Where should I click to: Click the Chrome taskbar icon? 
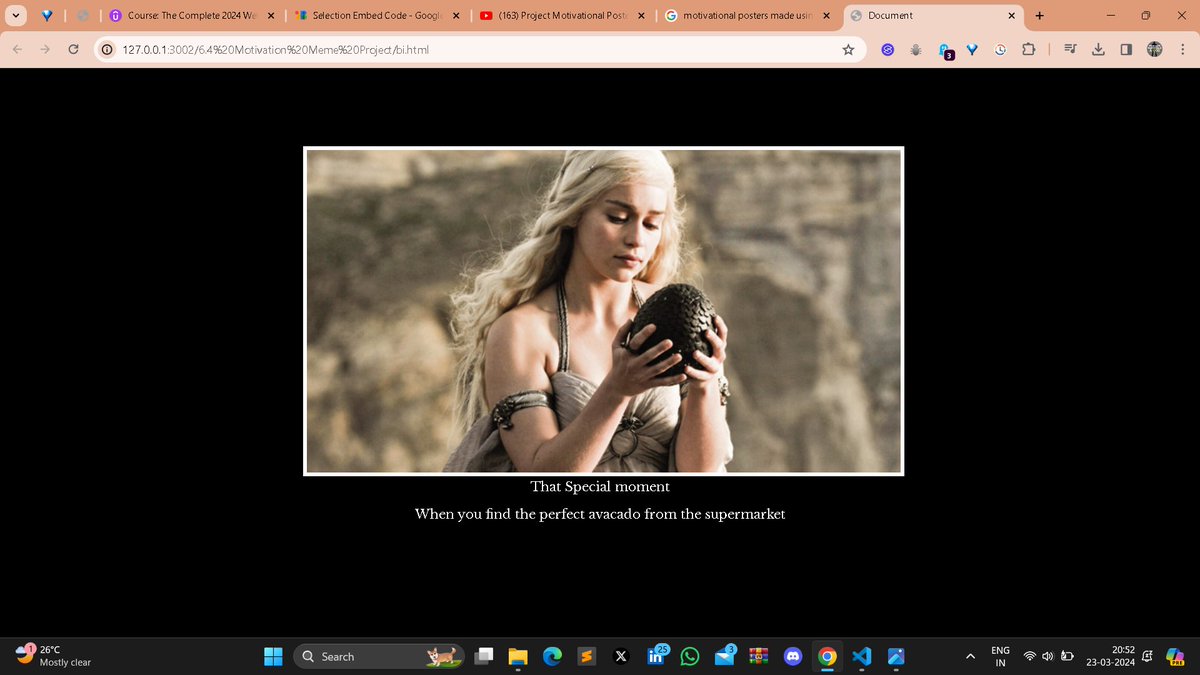click(827, 656)
